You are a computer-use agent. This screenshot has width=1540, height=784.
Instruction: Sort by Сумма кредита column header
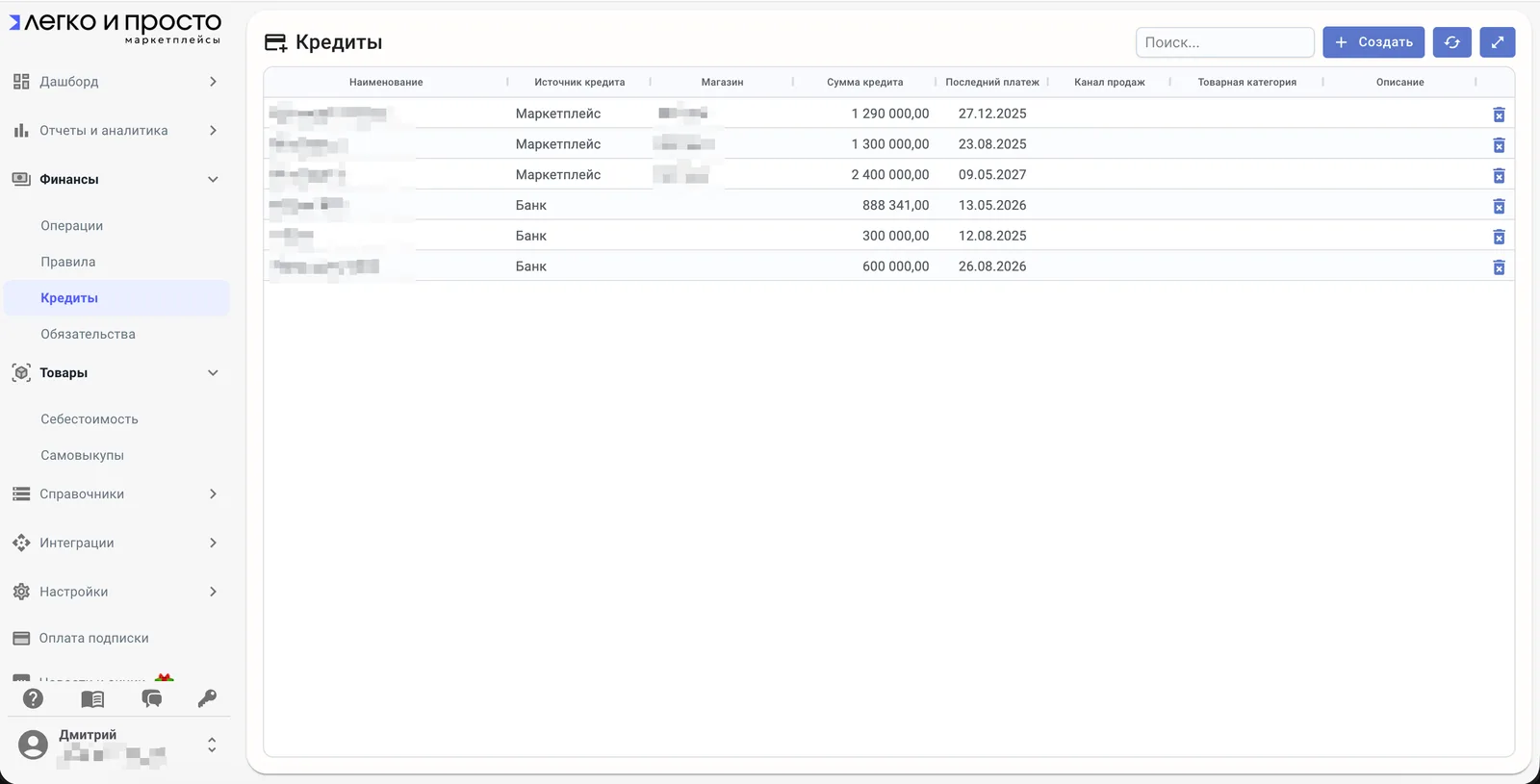(865, 83)
